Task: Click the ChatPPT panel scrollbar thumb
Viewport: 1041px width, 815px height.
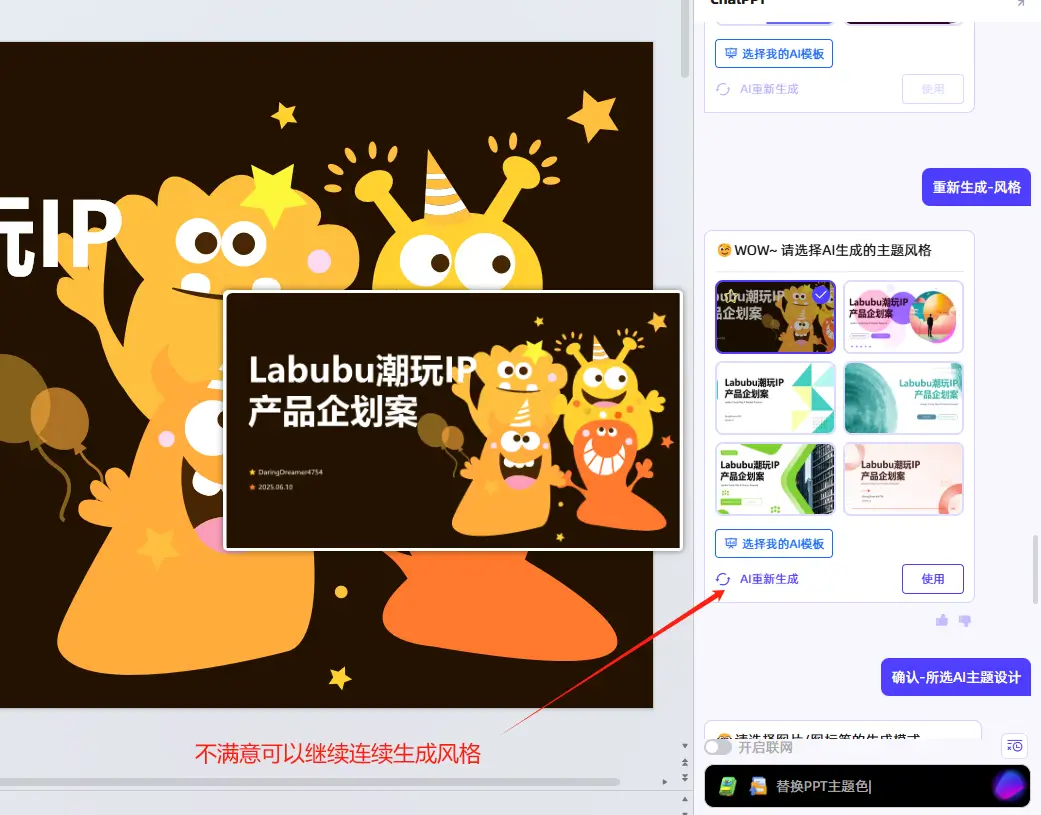Action: tap(1035, 569)
